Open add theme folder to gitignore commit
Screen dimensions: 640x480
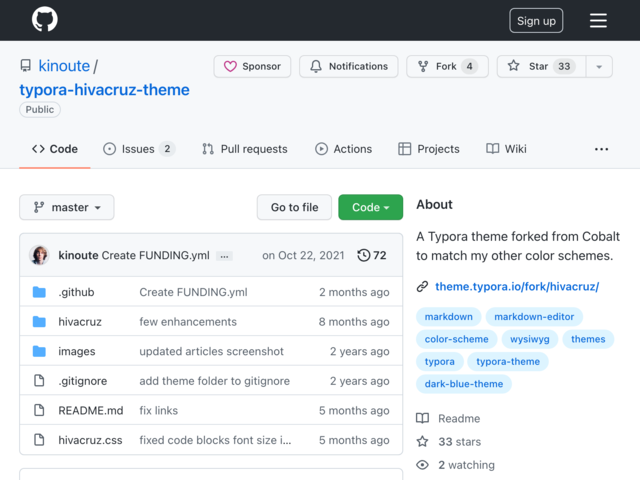click(x=215, y=381)
